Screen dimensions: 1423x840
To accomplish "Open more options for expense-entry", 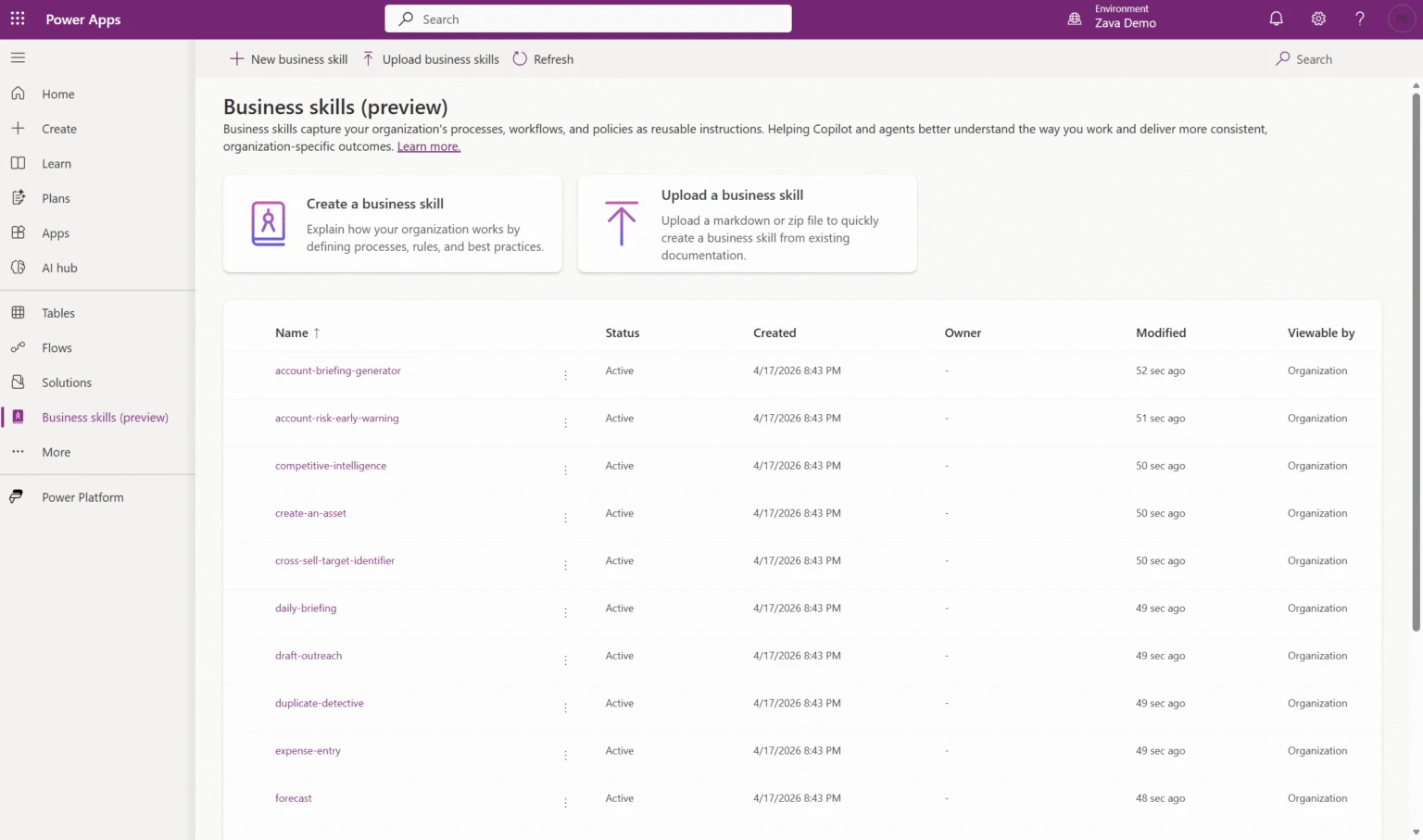I will (x=565, y=756).
